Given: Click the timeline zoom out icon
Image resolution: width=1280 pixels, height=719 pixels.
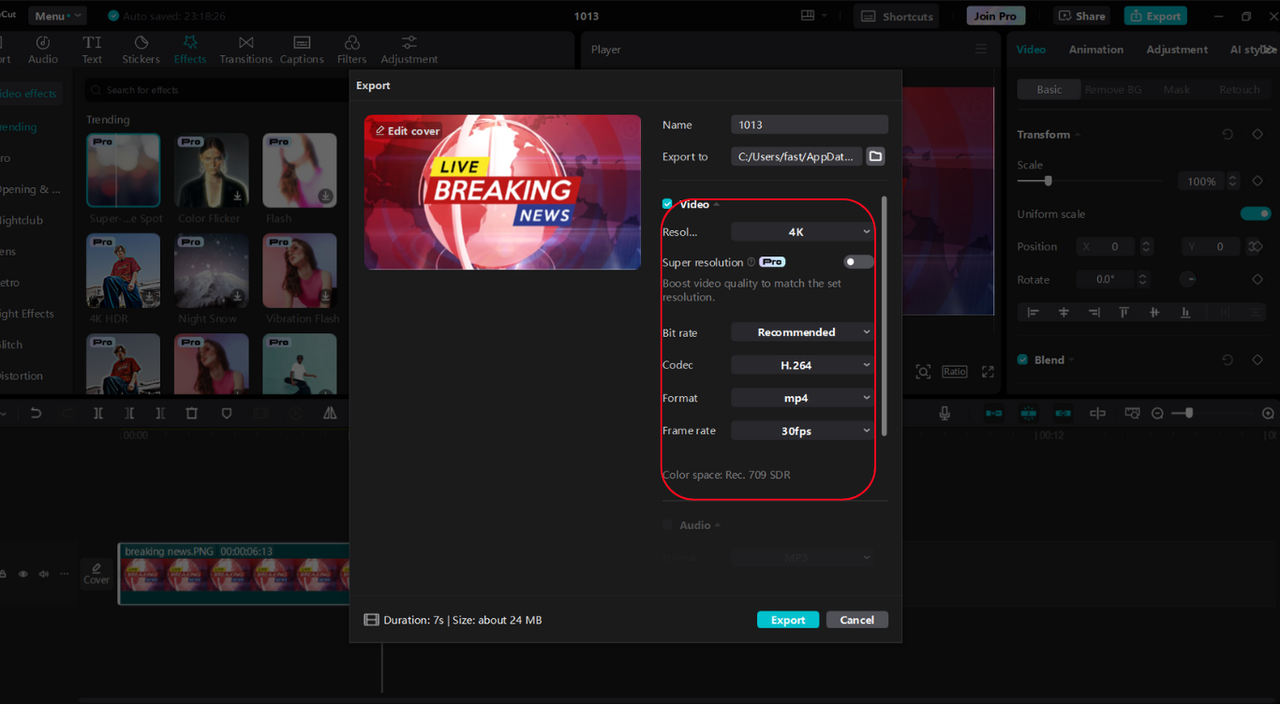Looking at the screenshot, I should [x=1157, y=413].
